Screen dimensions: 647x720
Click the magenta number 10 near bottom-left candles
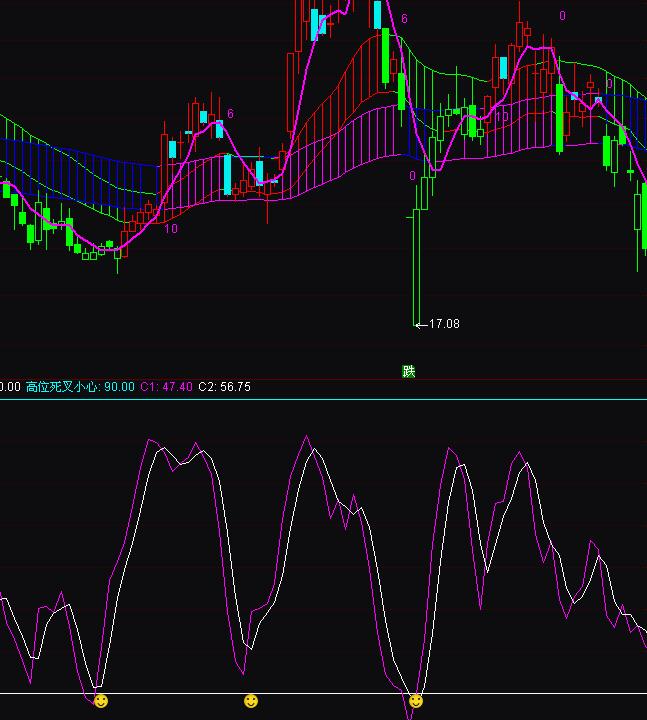pyautogui.click(x=171, y=229)
